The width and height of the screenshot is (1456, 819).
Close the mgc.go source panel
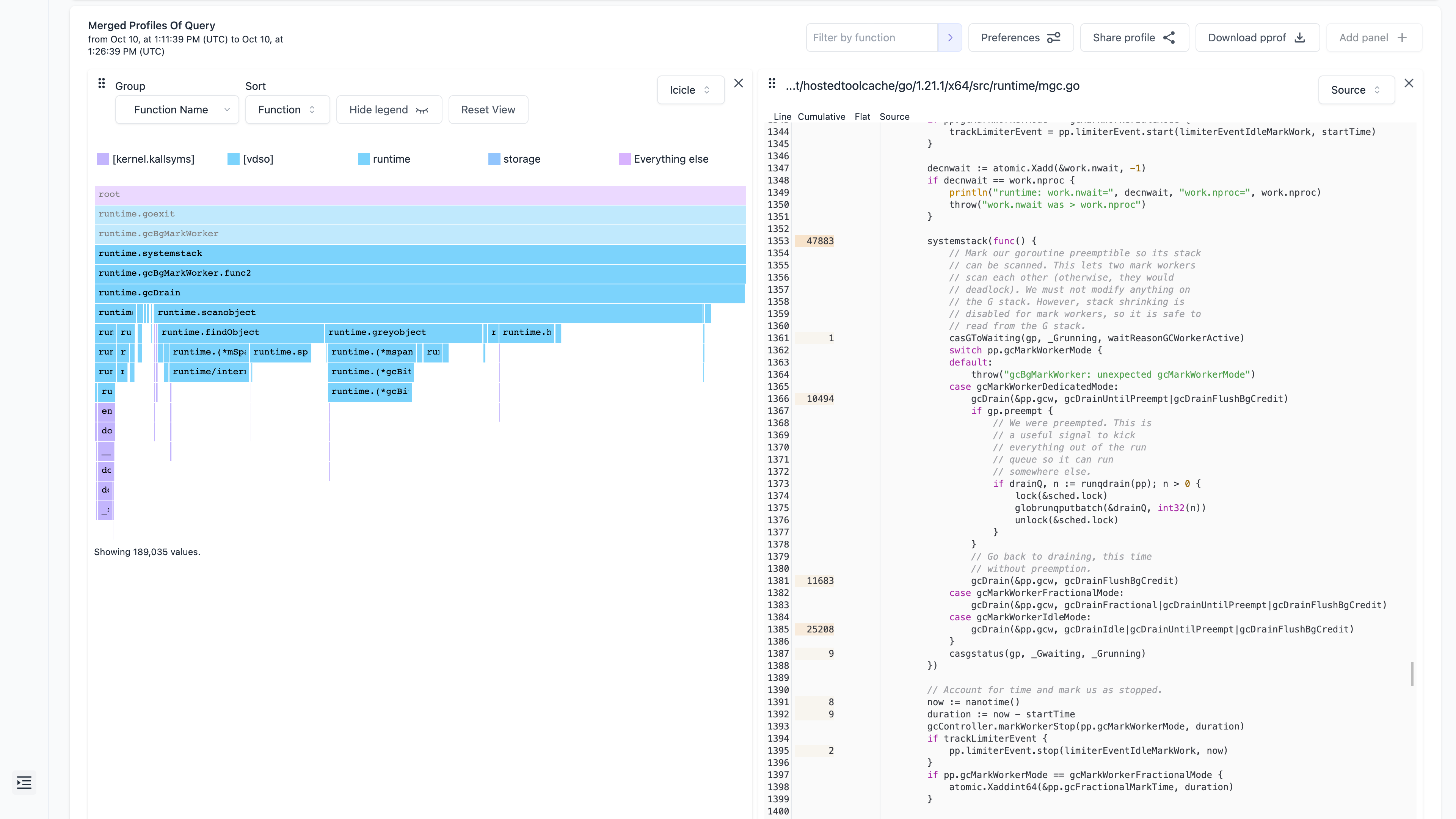(1409, 84)
